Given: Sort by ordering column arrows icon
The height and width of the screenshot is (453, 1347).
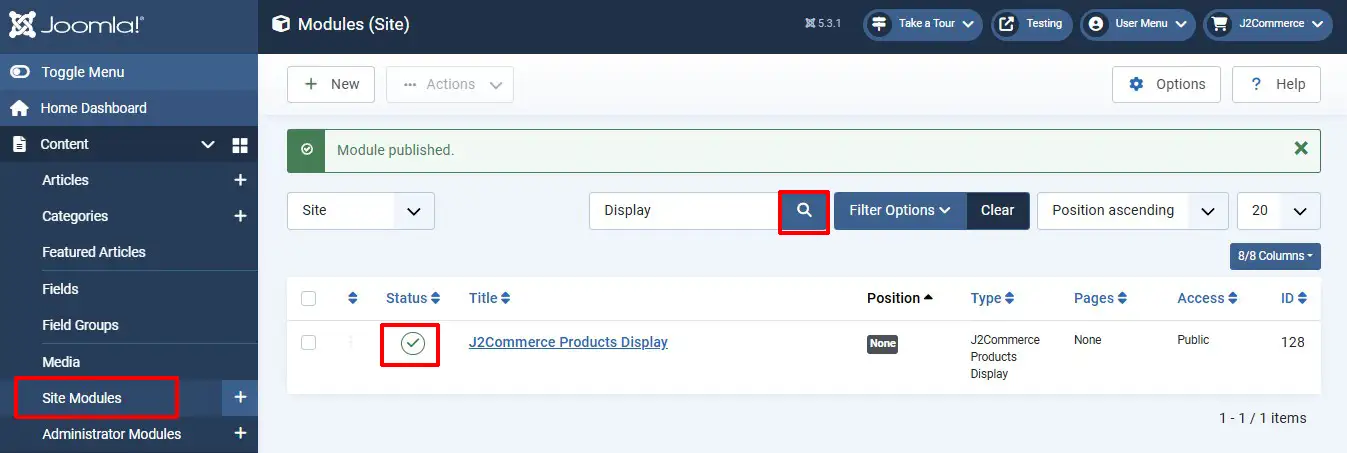Looking at the screenshot, I should point(352,298).
